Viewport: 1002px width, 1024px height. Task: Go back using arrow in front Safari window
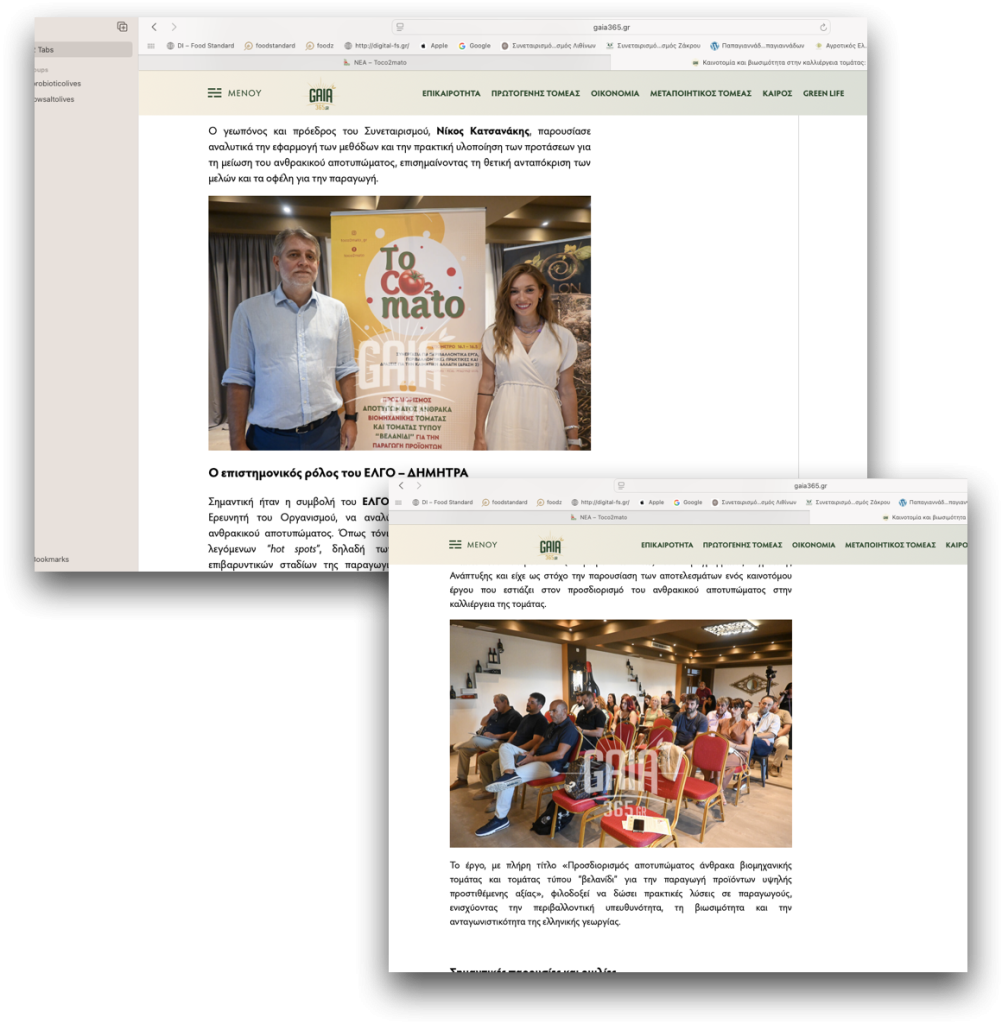(402, 486)
